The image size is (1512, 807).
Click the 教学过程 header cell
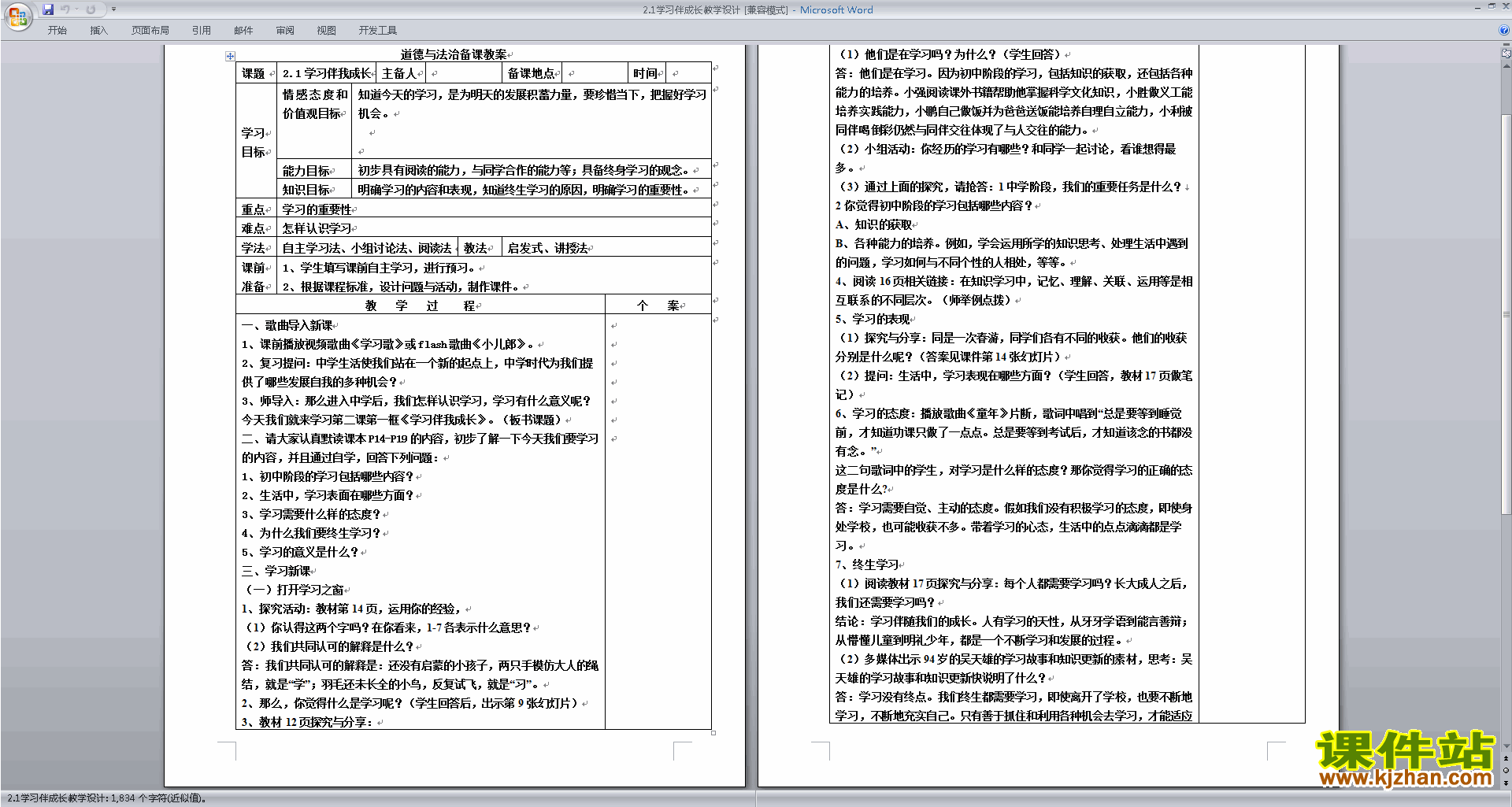420,305
